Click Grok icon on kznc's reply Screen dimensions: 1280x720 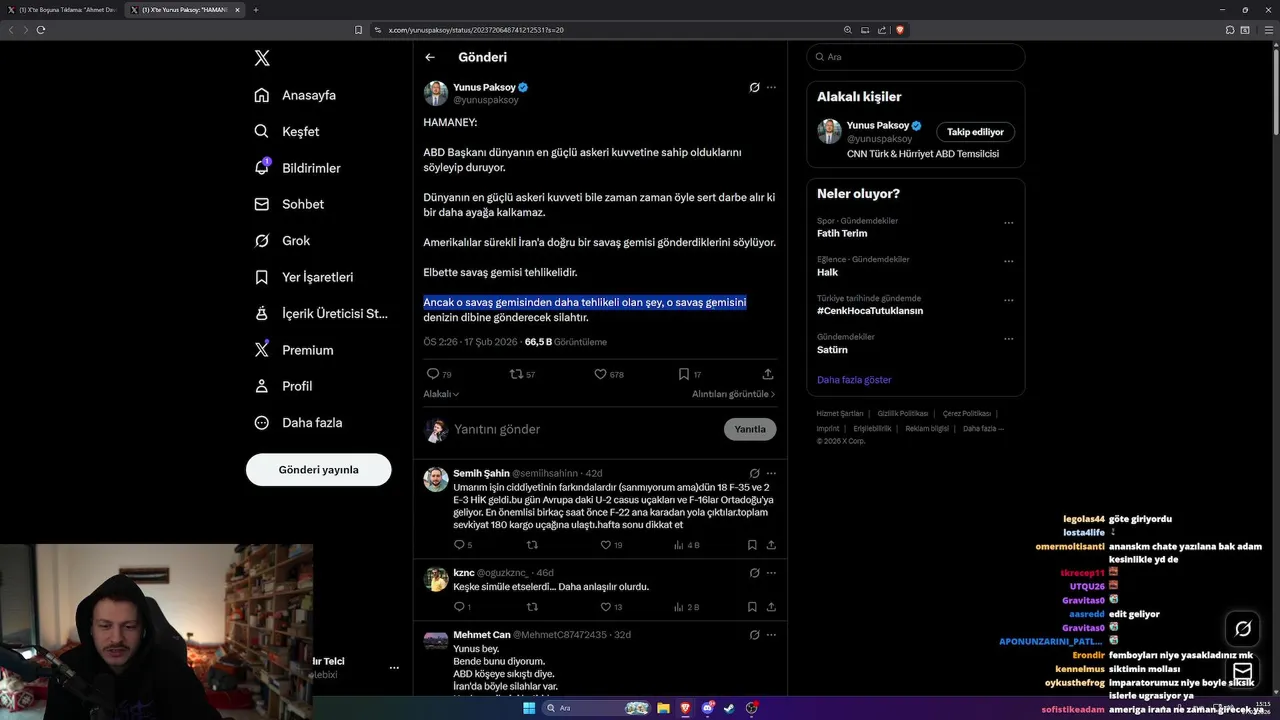click(755, 573)
